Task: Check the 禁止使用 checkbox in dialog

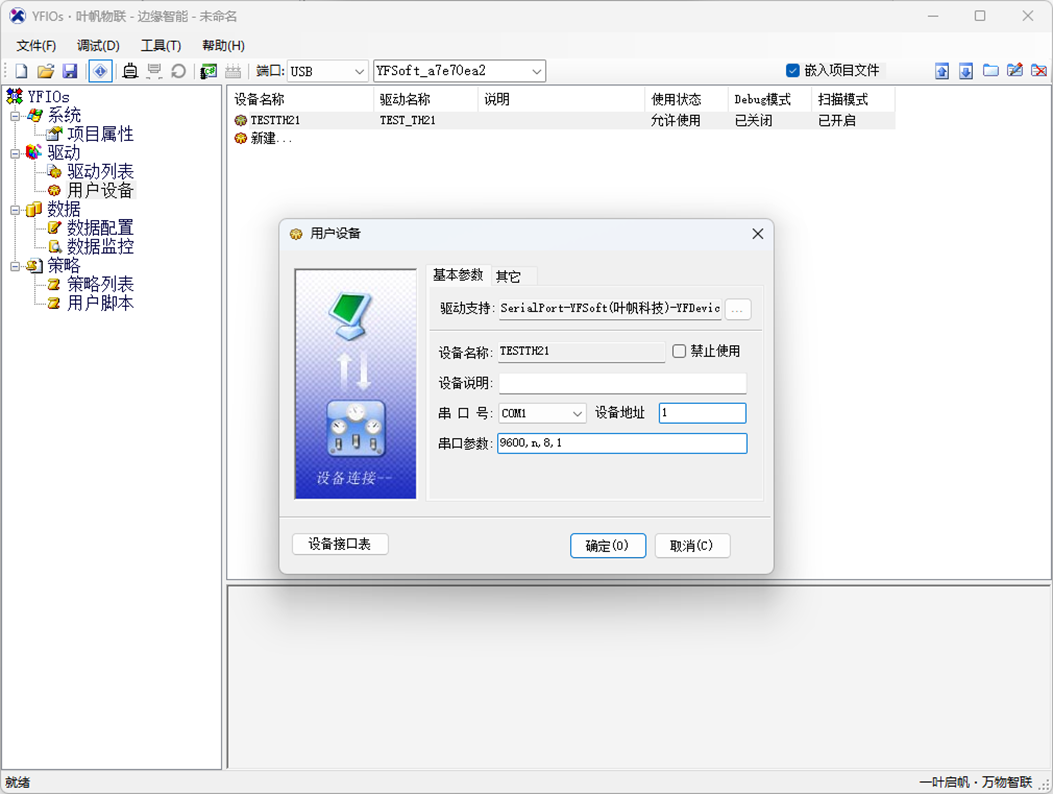Action: coord(679,351)
